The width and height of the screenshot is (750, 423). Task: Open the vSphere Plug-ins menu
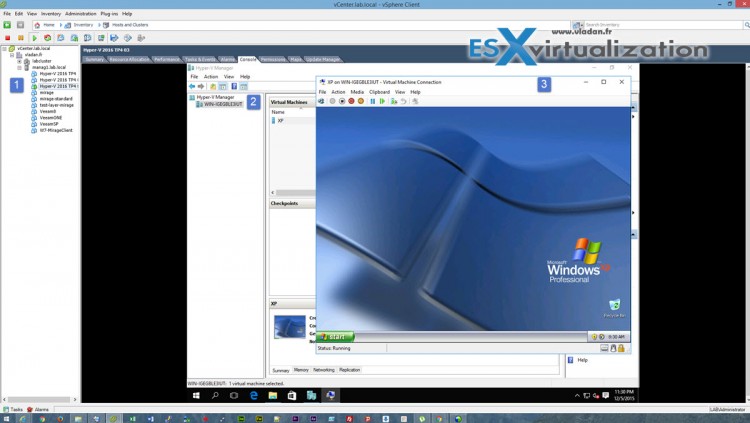pos(109,14)
